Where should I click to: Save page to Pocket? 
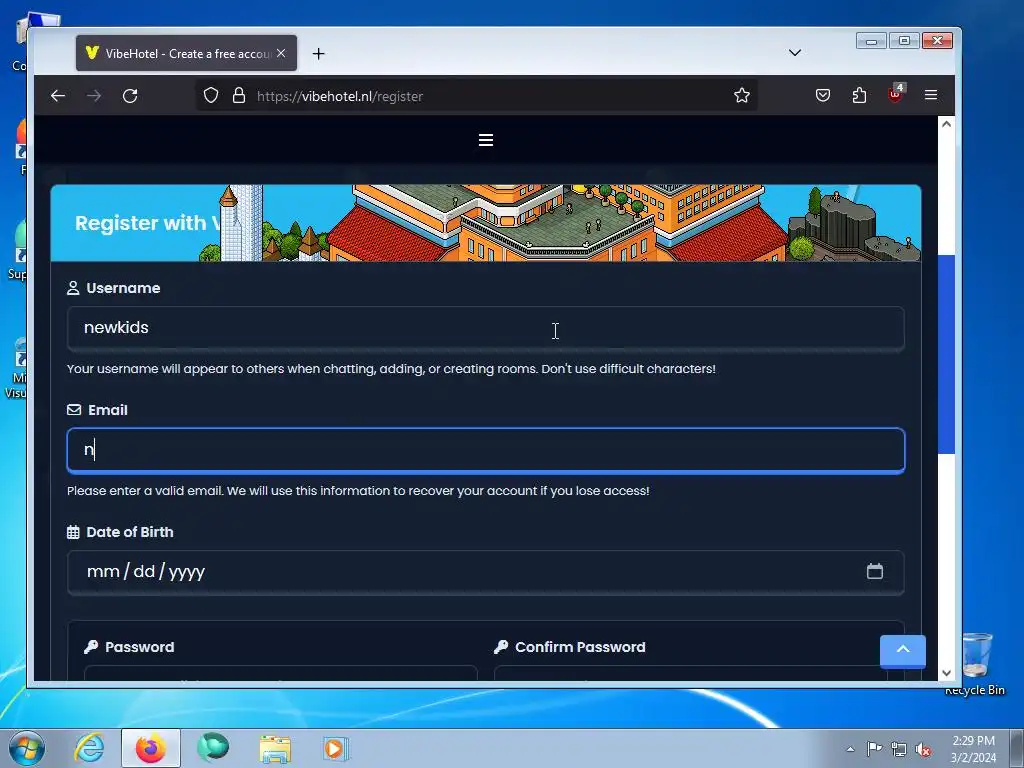823,95
